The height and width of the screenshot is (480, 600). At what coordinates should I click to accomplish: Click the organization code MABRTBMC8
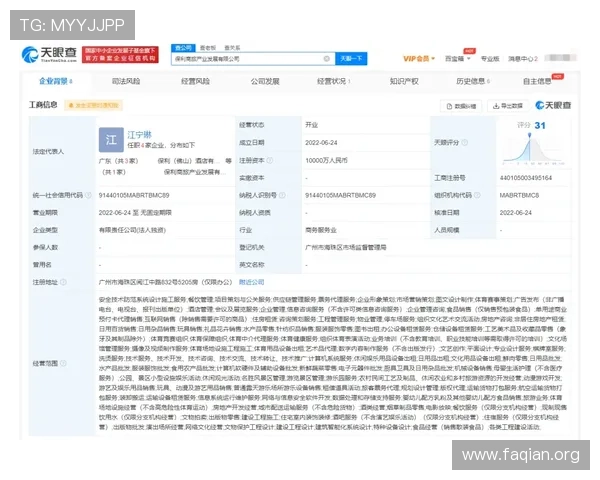pyautogui.click(x=519, y=195)
